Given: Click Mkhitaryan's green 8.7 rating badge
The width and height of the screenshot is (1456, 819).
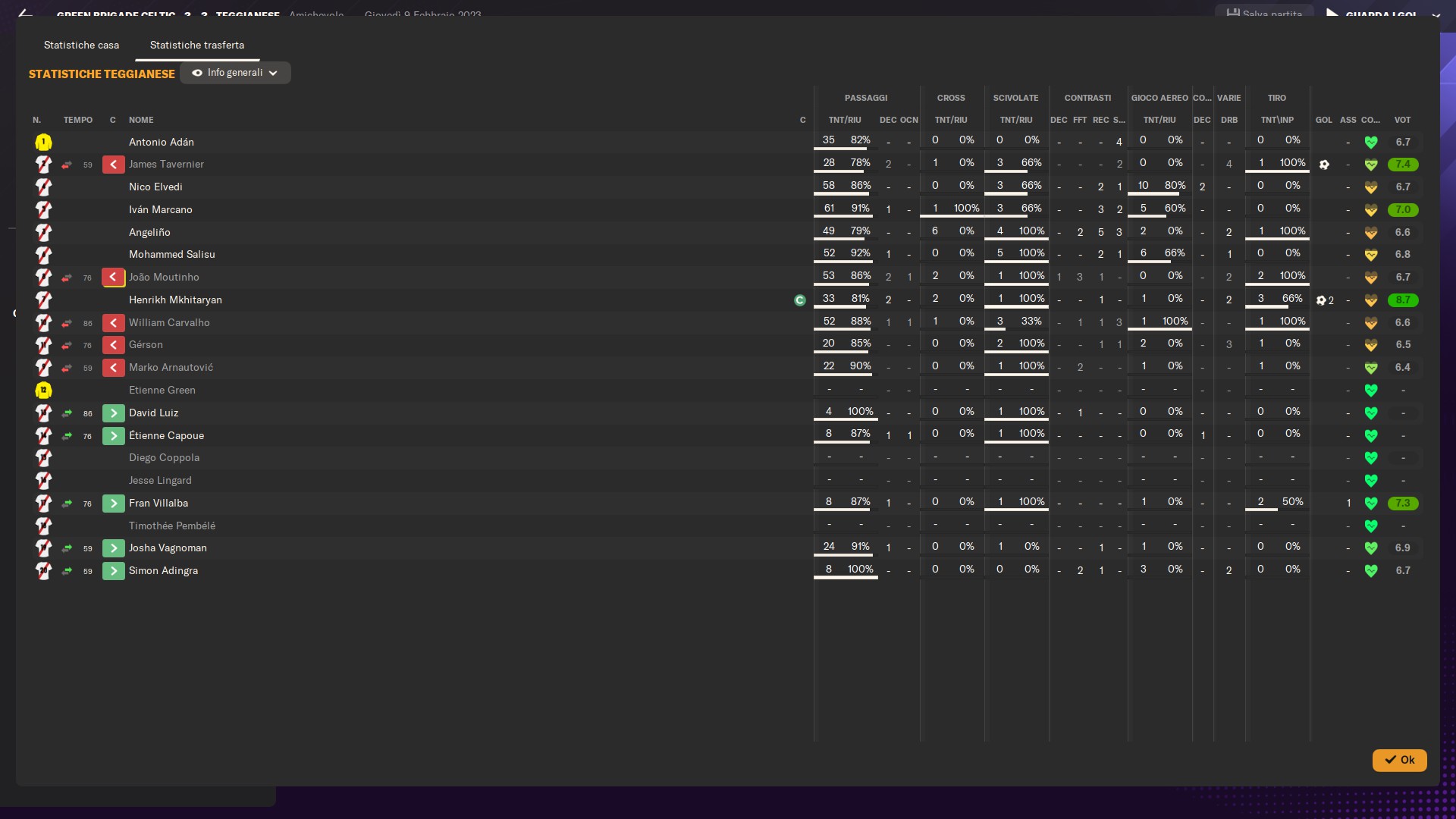Looking at the screenshot, I should 1402,300.
